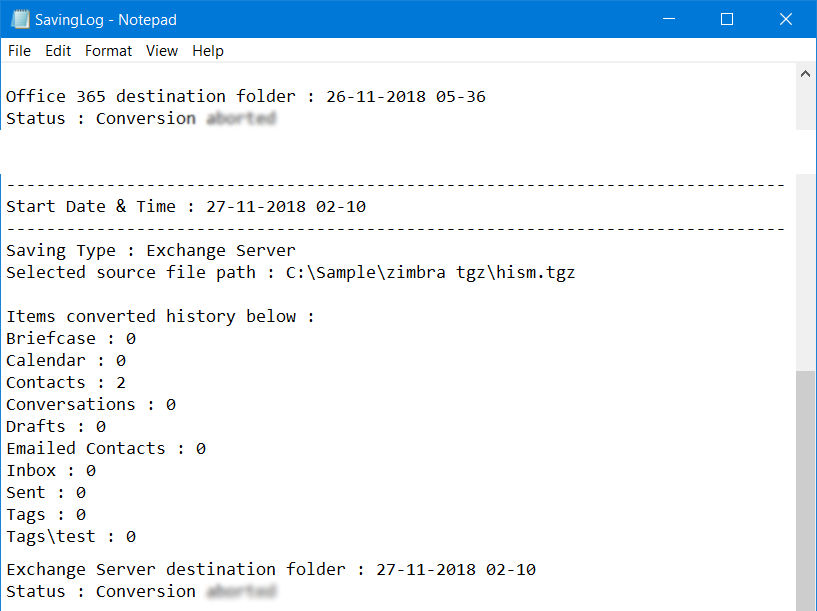This screenshot has width=817, height=611.
Task: Click the vertical scrollbar thumb
Action: pos(805,491)
